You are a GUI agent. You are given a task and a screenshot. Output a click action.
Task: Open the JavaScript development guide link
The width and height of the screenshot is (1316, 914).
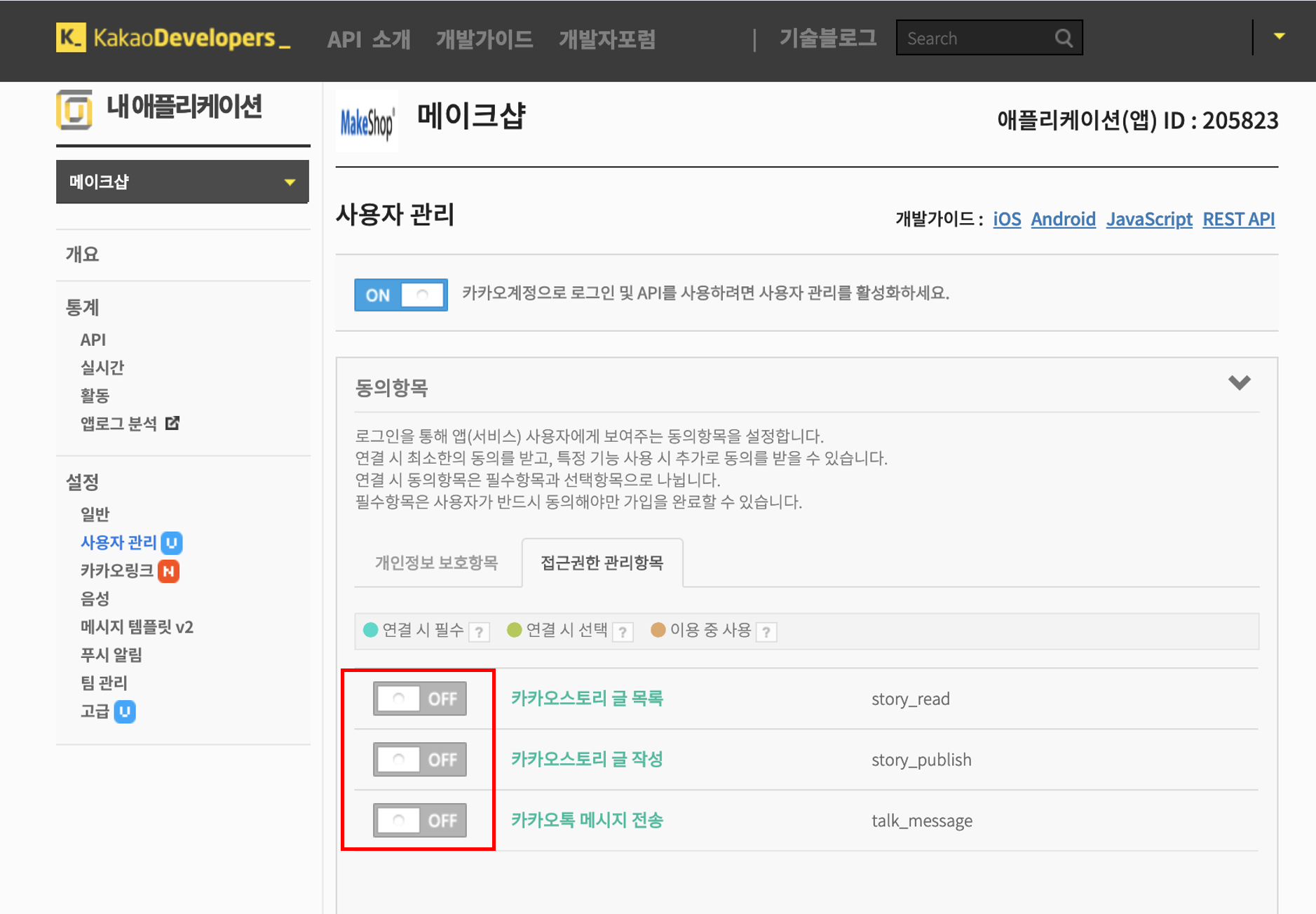1149,219
